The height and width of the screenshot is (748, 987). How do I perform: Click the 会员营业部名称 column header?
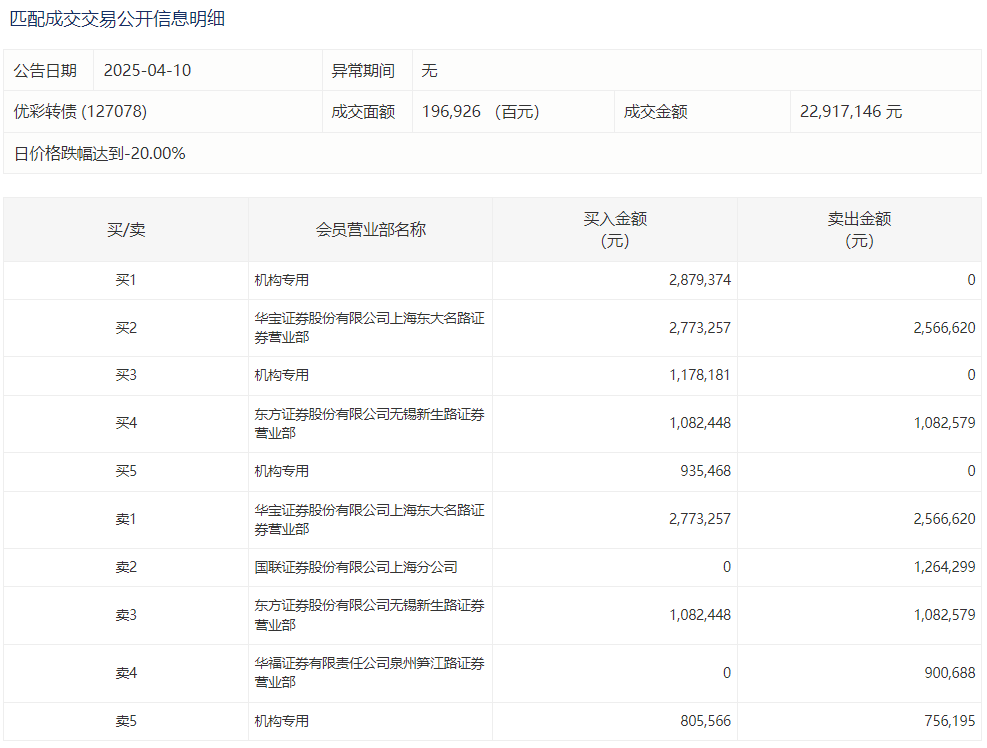tap(370, 230)
